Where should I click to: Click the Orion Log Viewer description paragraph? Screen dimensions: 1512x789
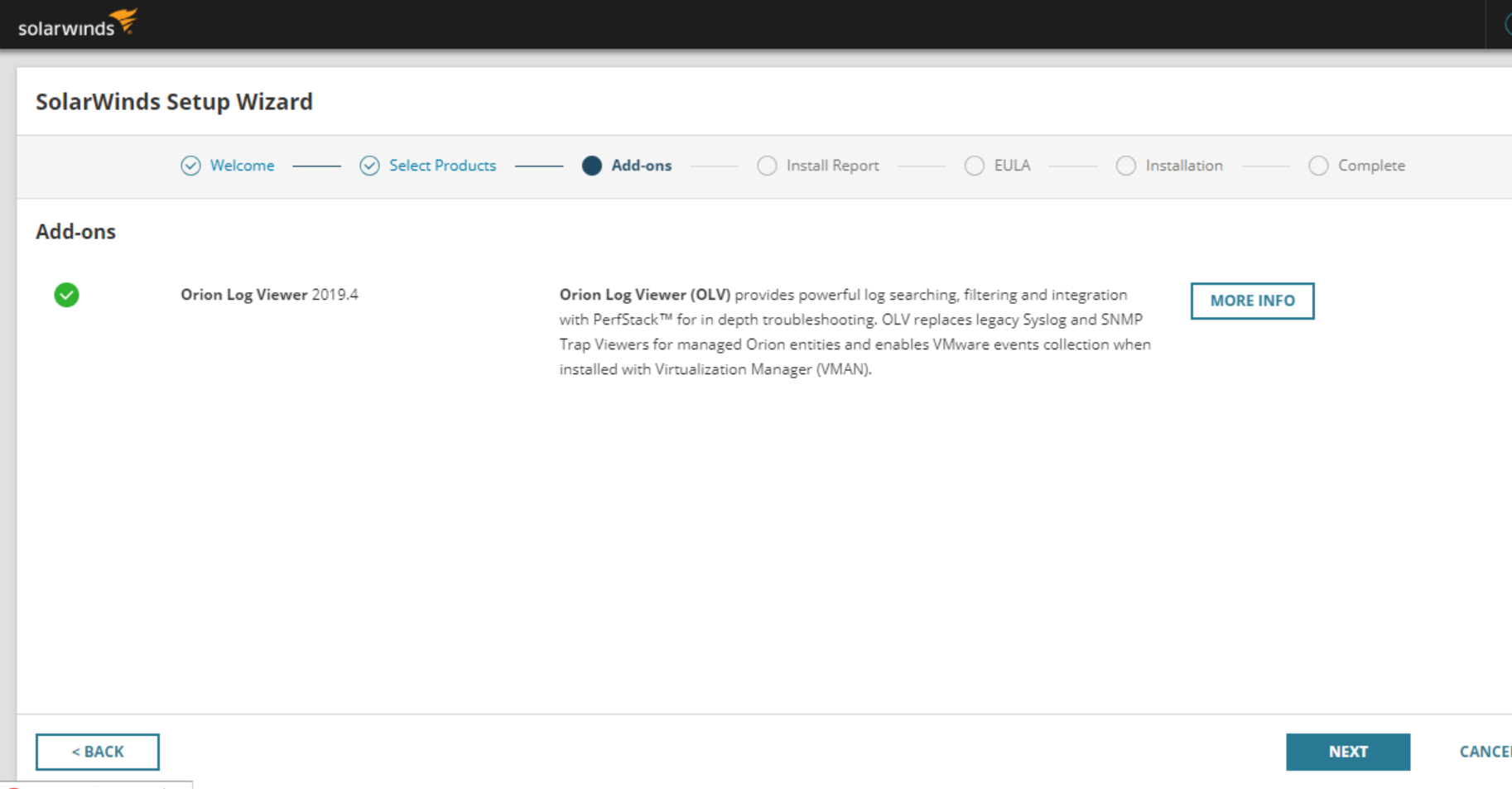853,331
